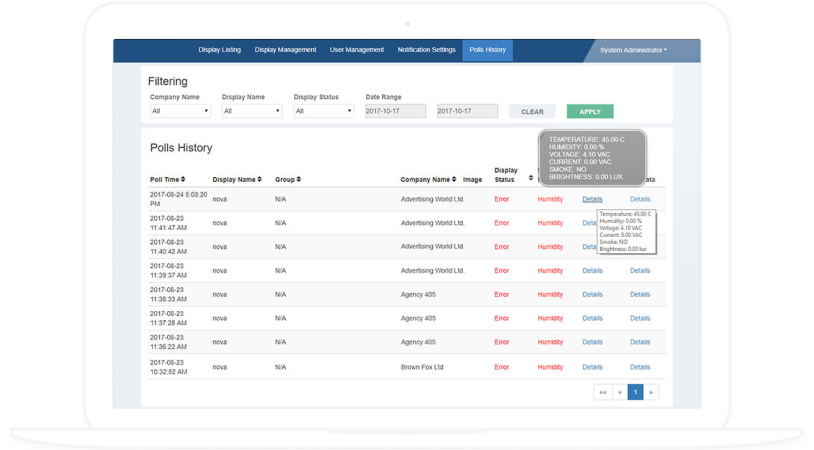Go to the previous results page
The height and width of the screenshot is (450, 814).
click(x=619, y=392)
